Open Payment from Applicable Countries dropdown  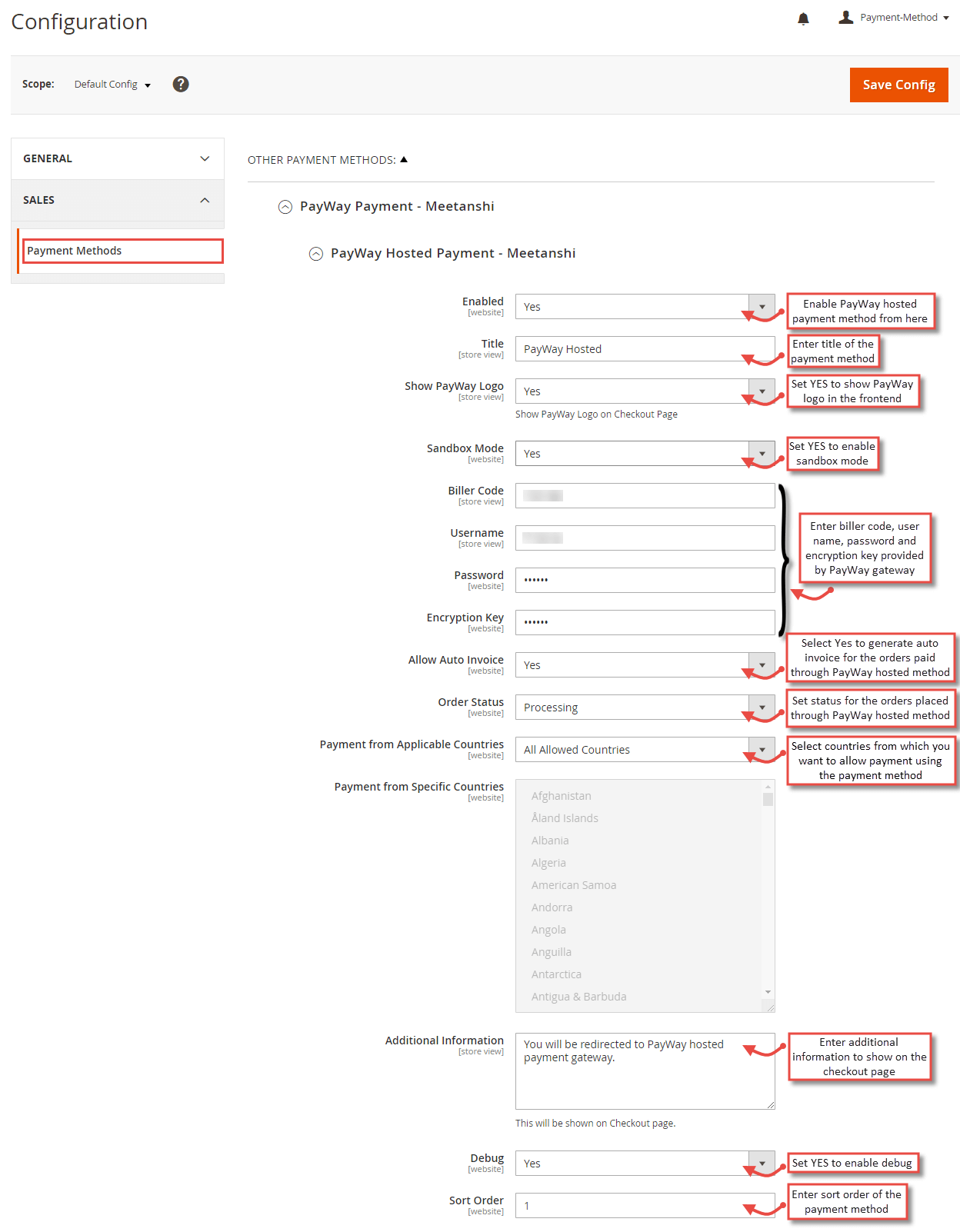click(645, 750)
